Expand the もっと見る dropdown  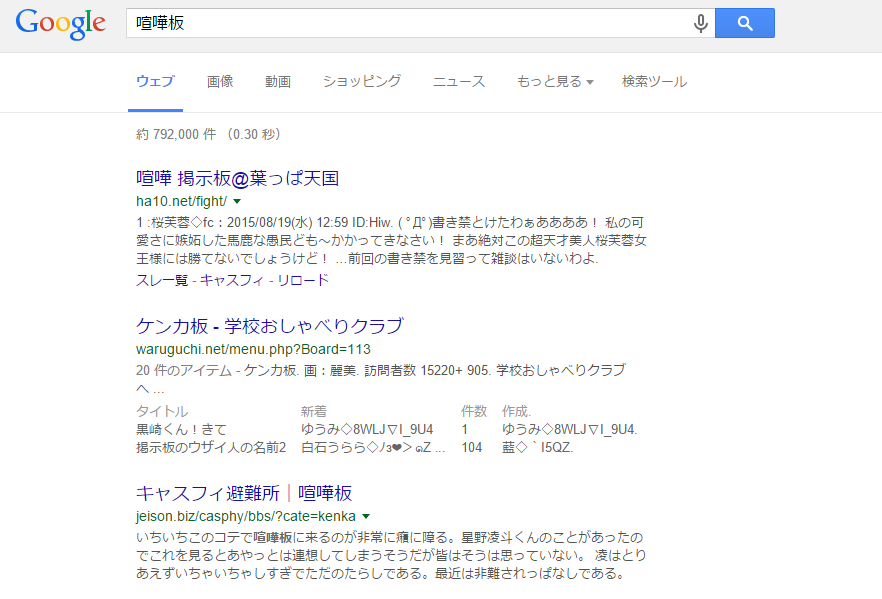coord(555,82)
